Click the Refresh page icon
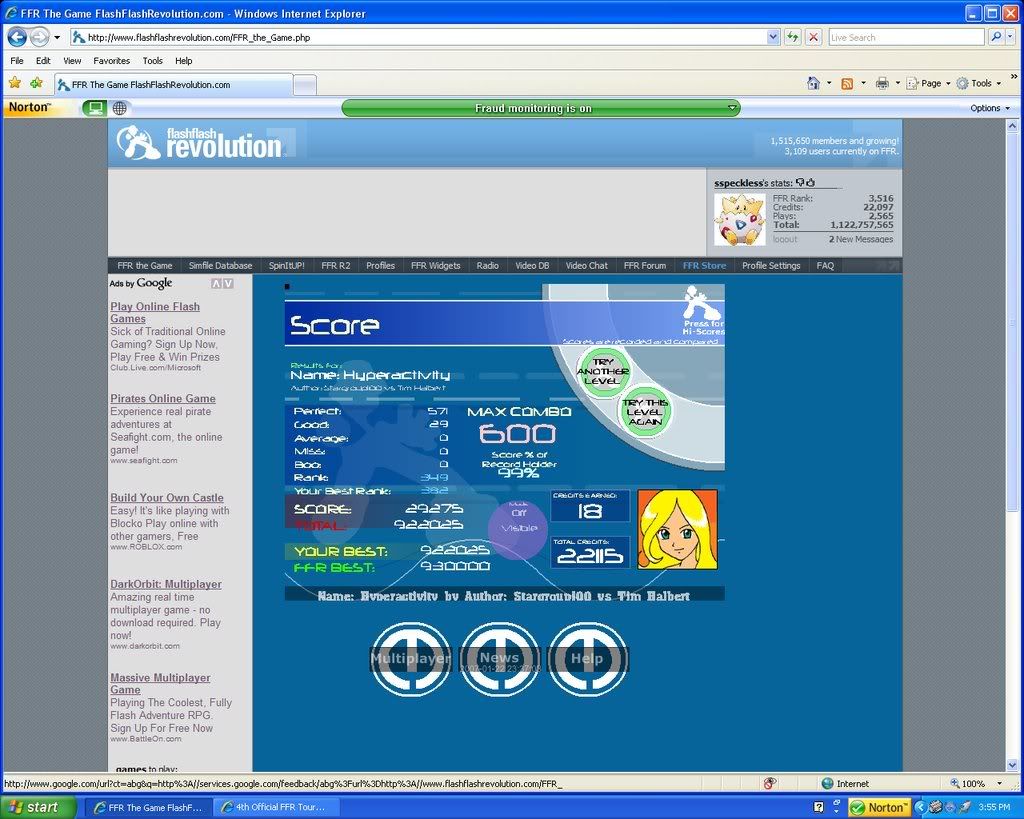Image resolution: width=1024 pixels, height=819 pixels. (x=792, y=37)
